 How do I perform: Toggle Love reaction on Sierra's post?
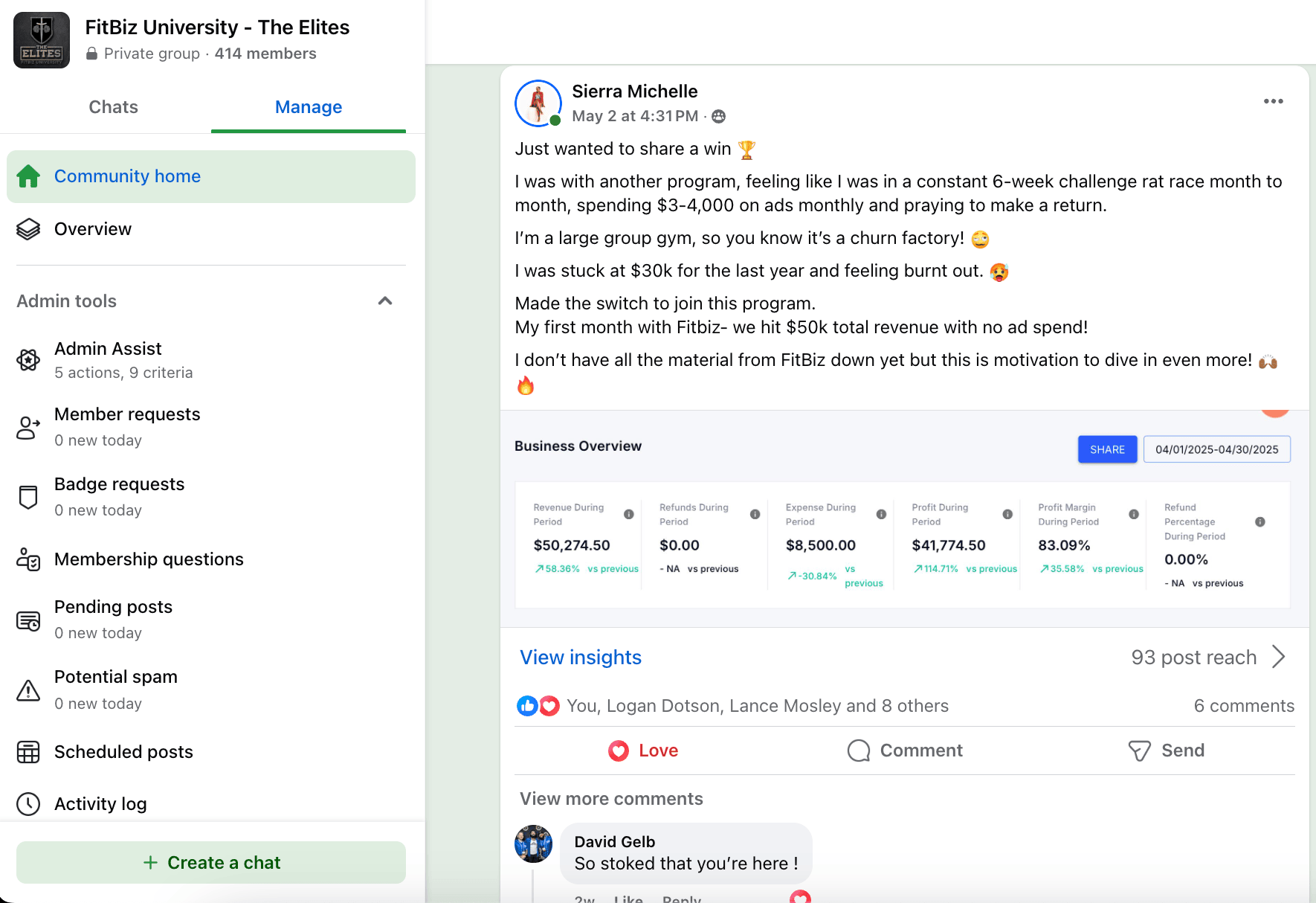tap(643, 751)
